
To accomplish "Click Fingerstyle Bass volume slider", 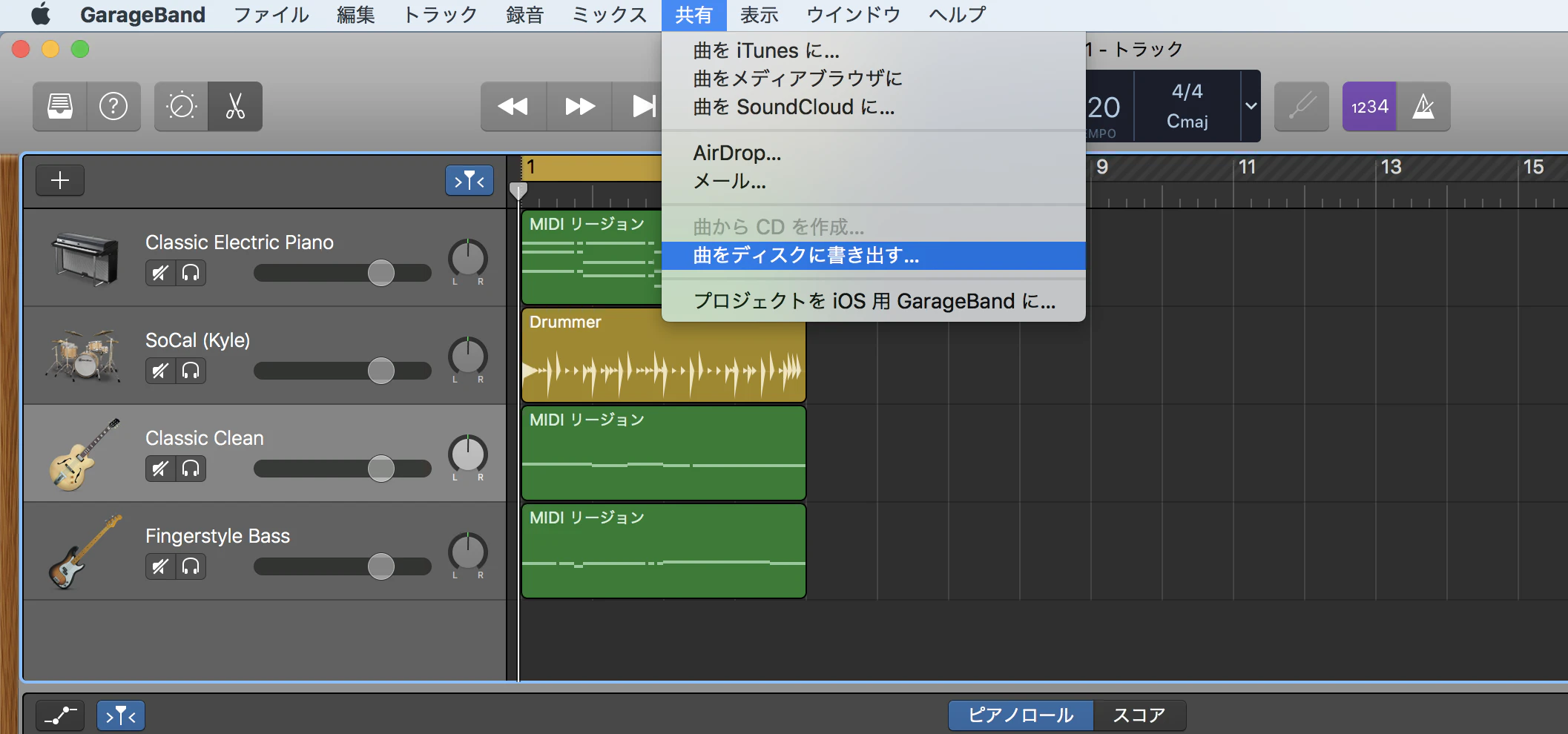I will 342,566.
